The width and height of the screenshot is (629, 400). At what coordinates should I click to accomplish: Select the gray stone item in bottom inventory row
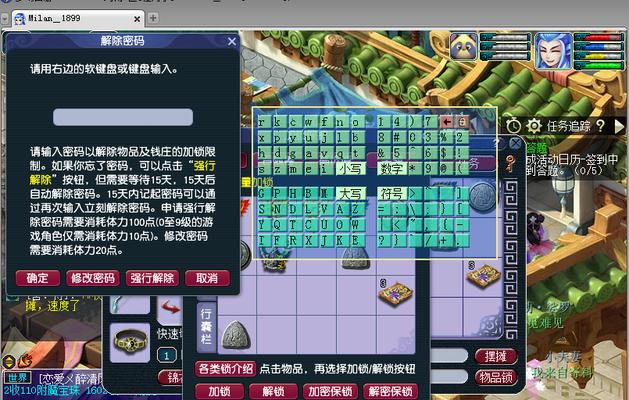click(x=237, y=335)
